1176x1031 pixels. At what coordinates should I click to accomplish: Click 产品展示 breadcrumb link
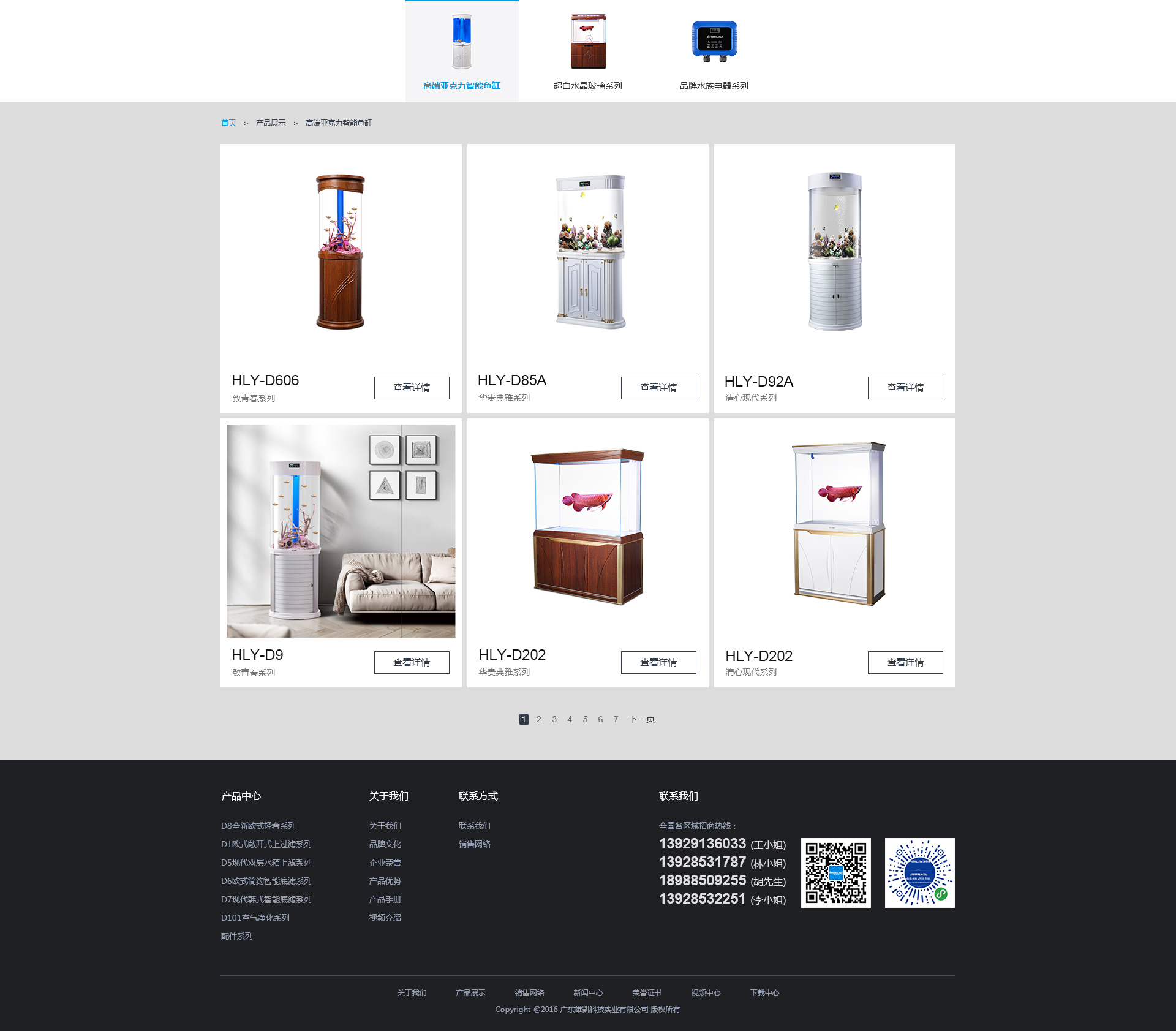tap(271, 123)
